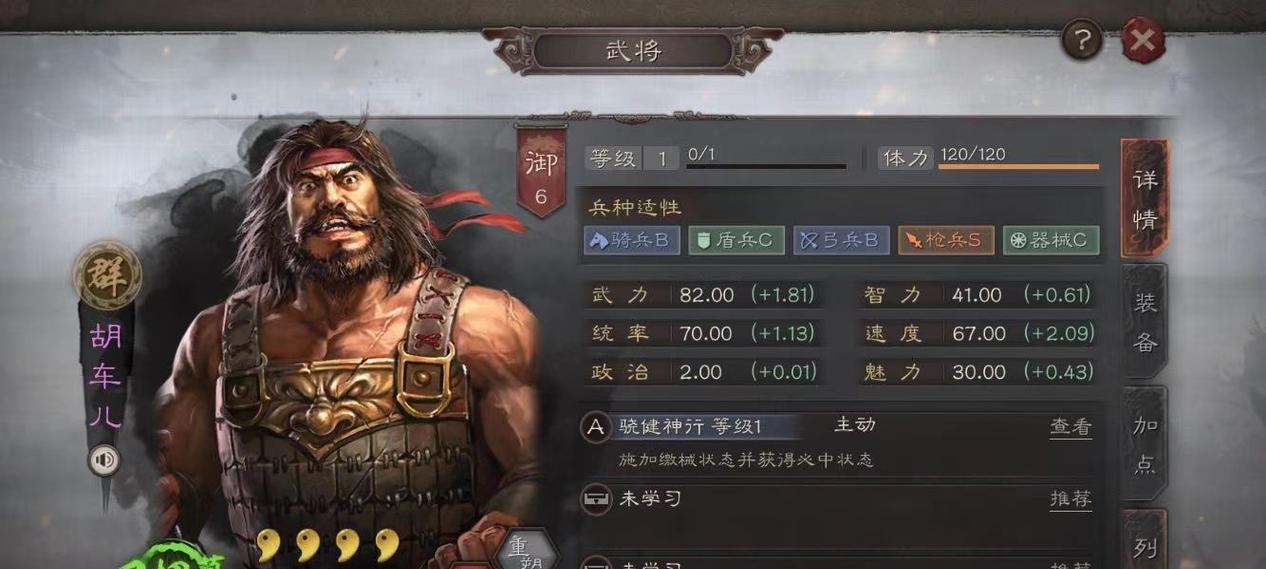
Task: Select the 弓兵B archer aptitude icon
Action: [841, 240]
